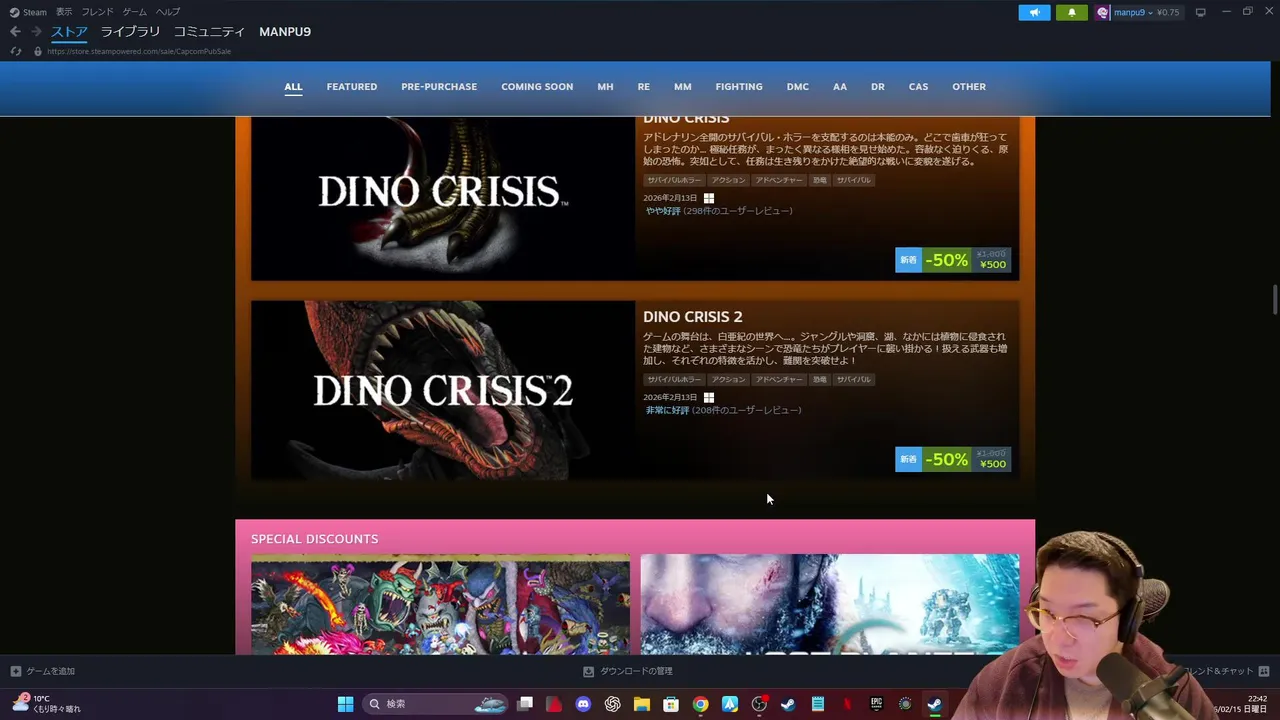1280x720 pixels.
Task: Open the MANPU9 profile tab
Action: pyautogui.click(x=285, y=32)
